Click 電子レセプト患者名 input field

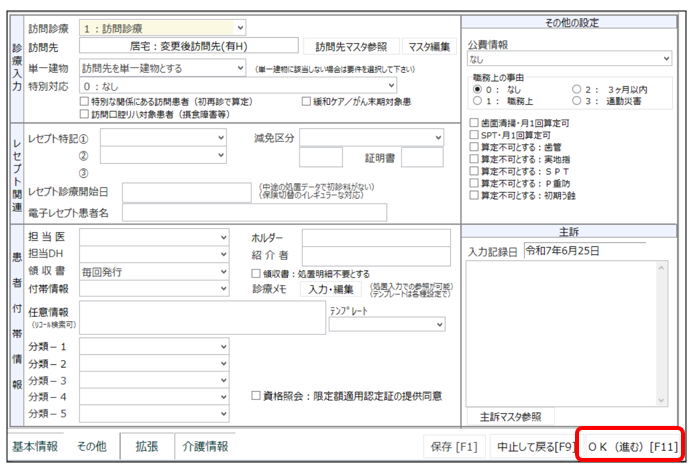click(x=254, y=213)
